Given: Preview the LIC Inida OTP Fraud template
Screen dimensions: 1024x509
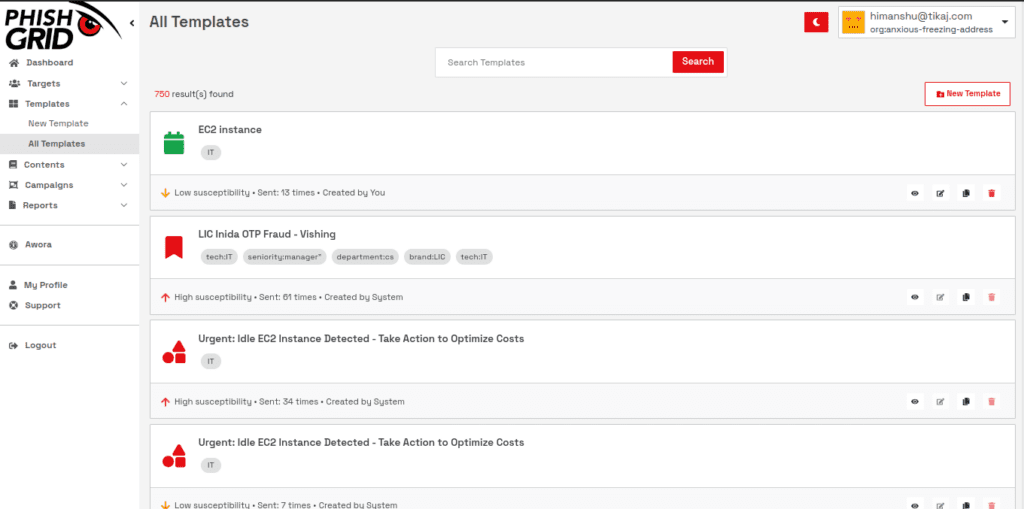Looking at the screenshot, I should [915, 297].
